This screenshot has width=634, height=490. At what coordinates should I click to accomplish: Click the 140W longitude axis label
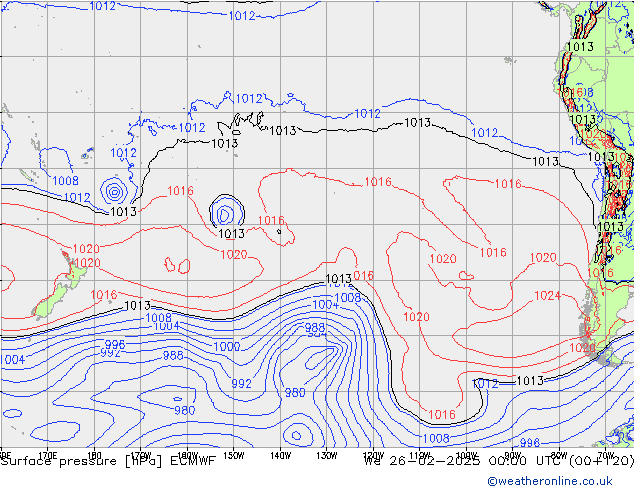[x=280, y=456]
